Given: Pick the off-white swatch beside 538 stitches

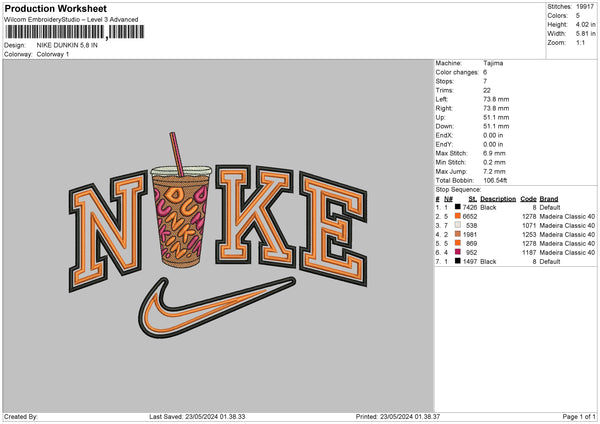Looking at the screenshot, I should point(458,225).
